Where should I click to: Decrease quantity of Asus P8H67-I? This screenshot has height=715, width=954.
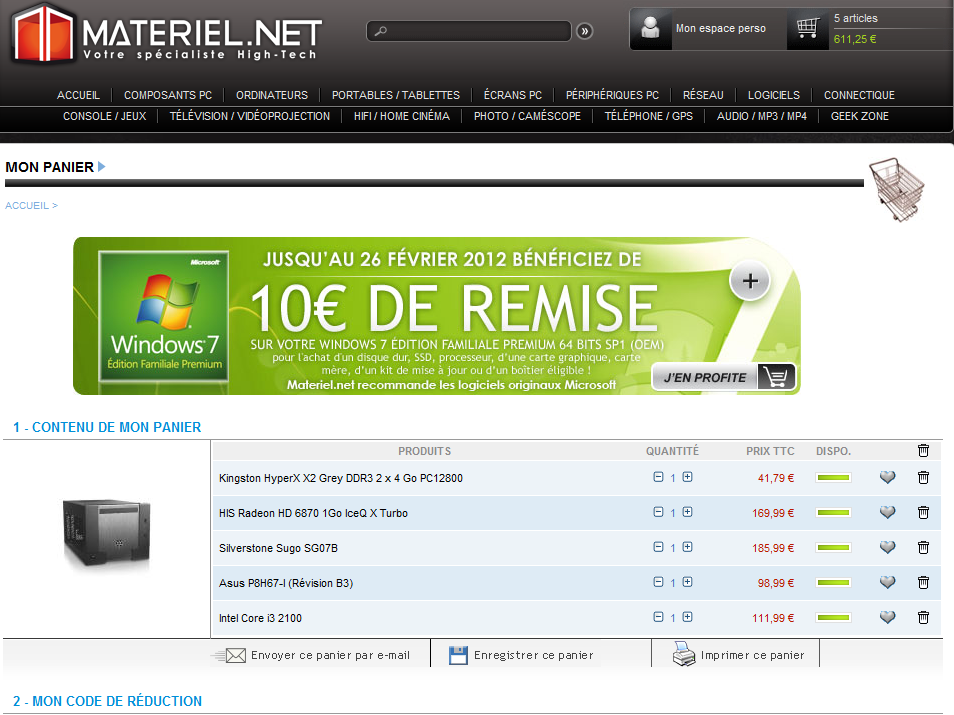pos(658,582)
